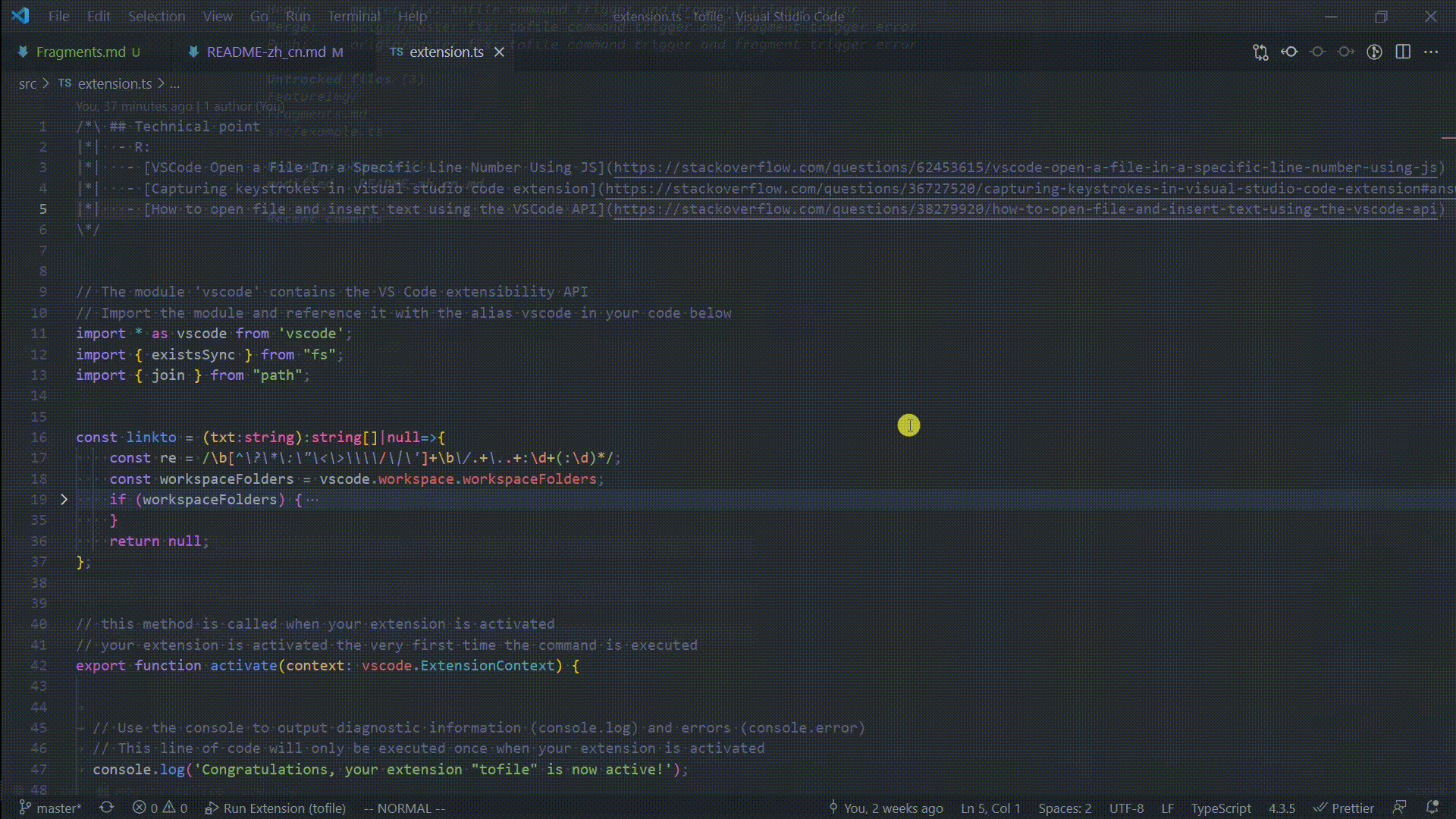Viewport: 1456px width, 819px height.
Task: Open TypeScript language mode selector
Action: click(x=1220, y=808)
